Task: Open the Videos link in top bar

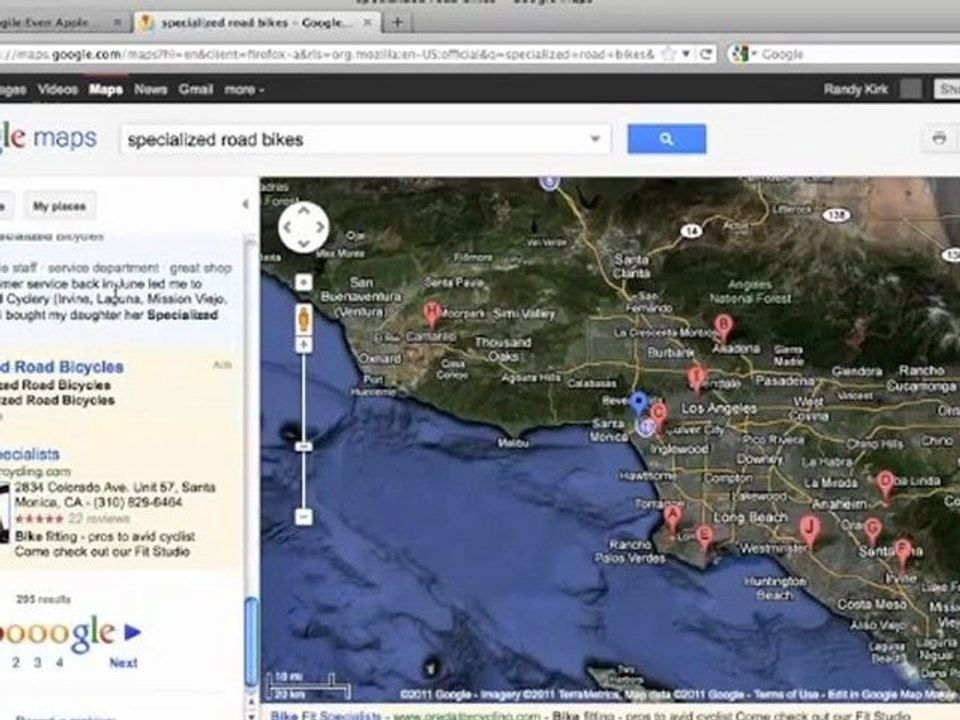Action: click(58, 89)
